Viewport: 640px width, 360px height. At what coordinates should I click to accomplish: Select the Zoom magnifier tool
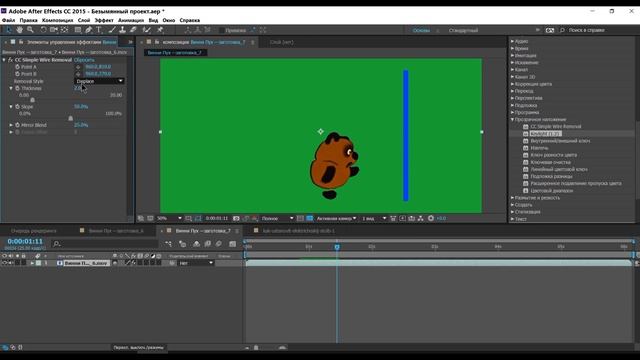(x=30, y=30)
